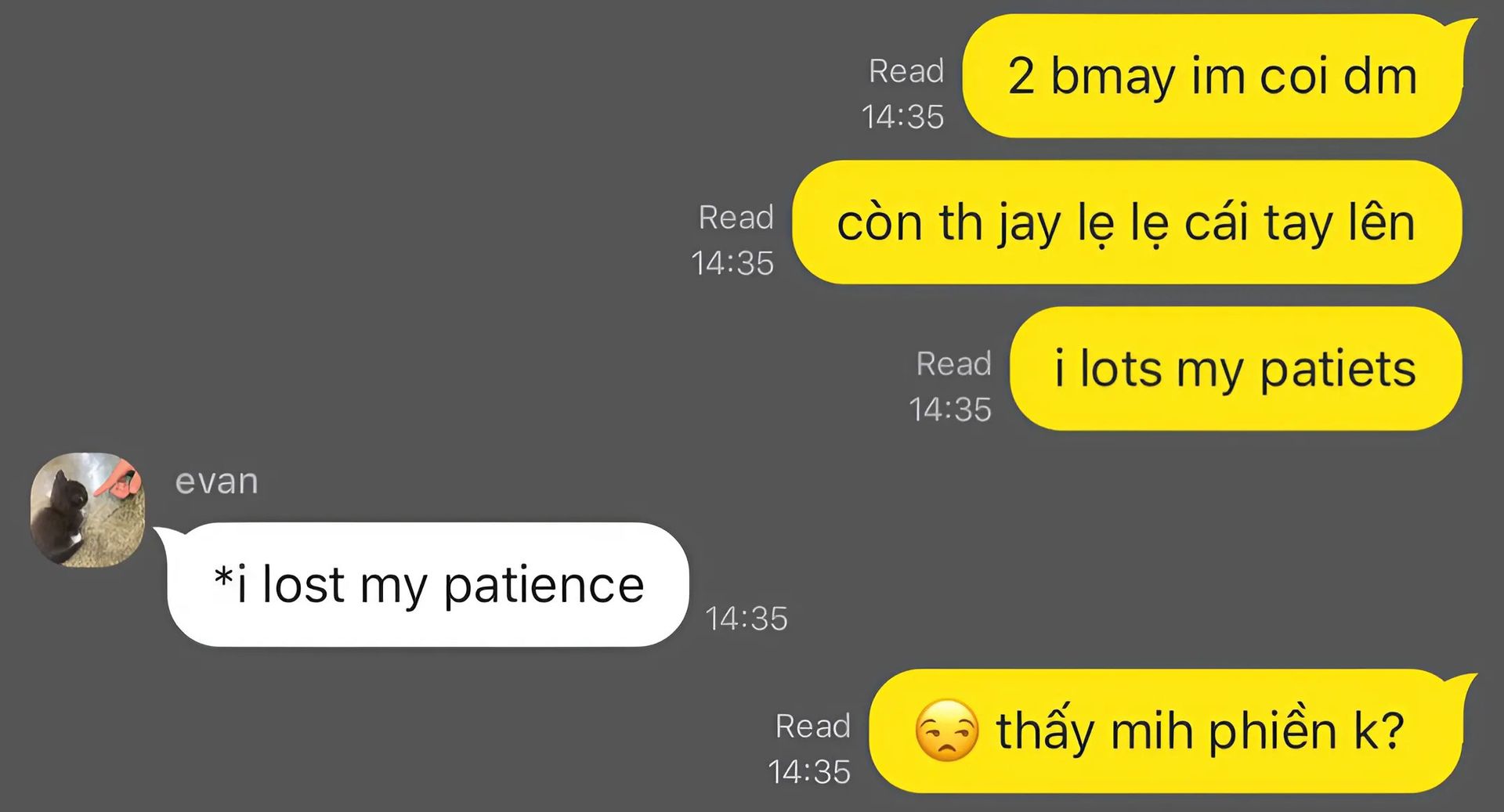Select the "còn th jay lẹ lẹ cái tay lên" bubble
The width and height of the screenshot is (1504, 812).
pyautogui.click(x=1126, y=222)
